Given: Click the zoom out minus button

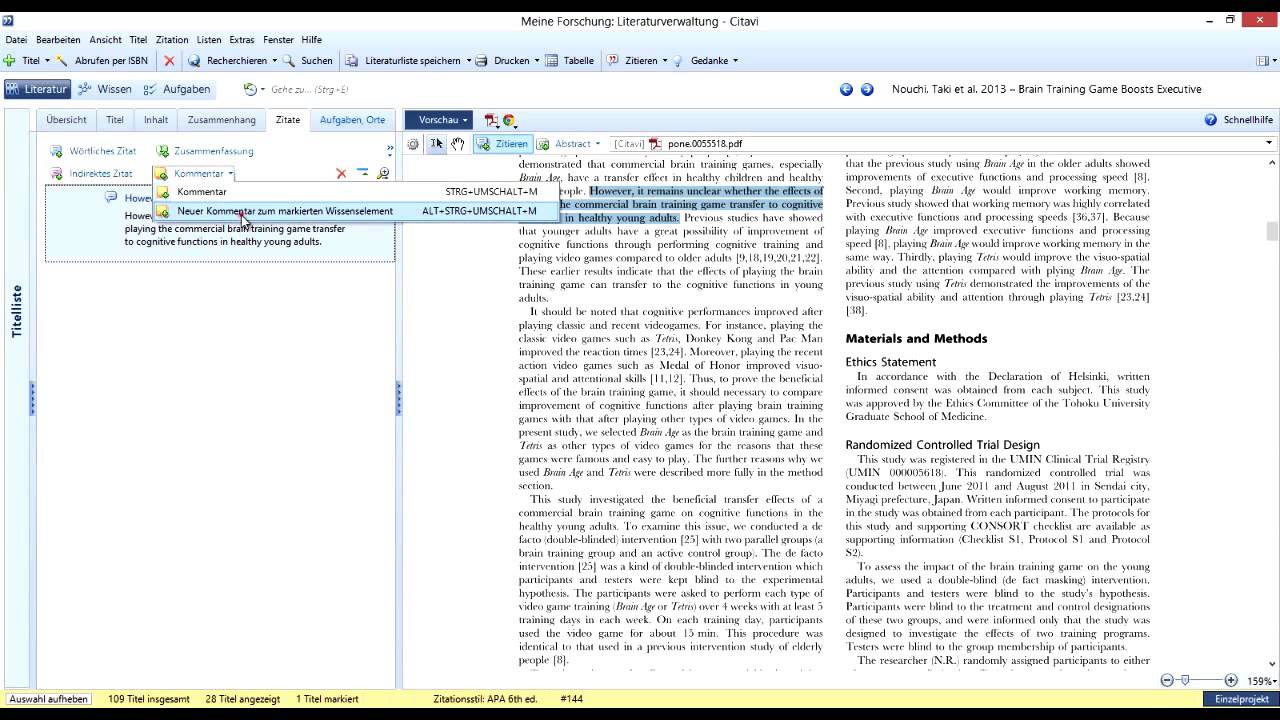Looking at the screenshot, I should coord(1167,680).
